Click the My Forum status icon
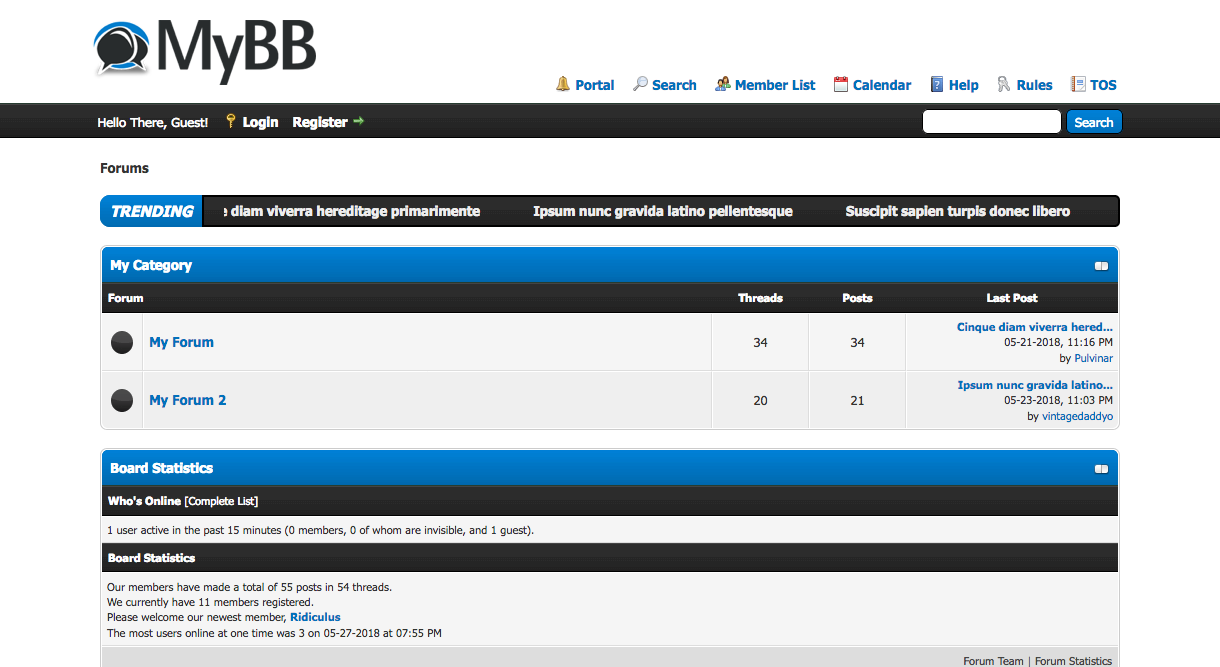The height and width of the screenshot is (667, 1220). (x=121, y=342)
